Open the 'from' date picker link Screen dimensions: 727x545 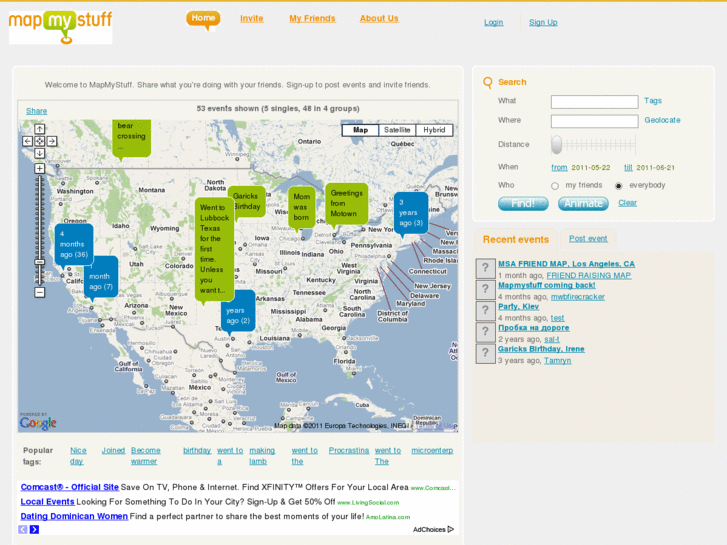pyautogui.click(x=559, y=167)
